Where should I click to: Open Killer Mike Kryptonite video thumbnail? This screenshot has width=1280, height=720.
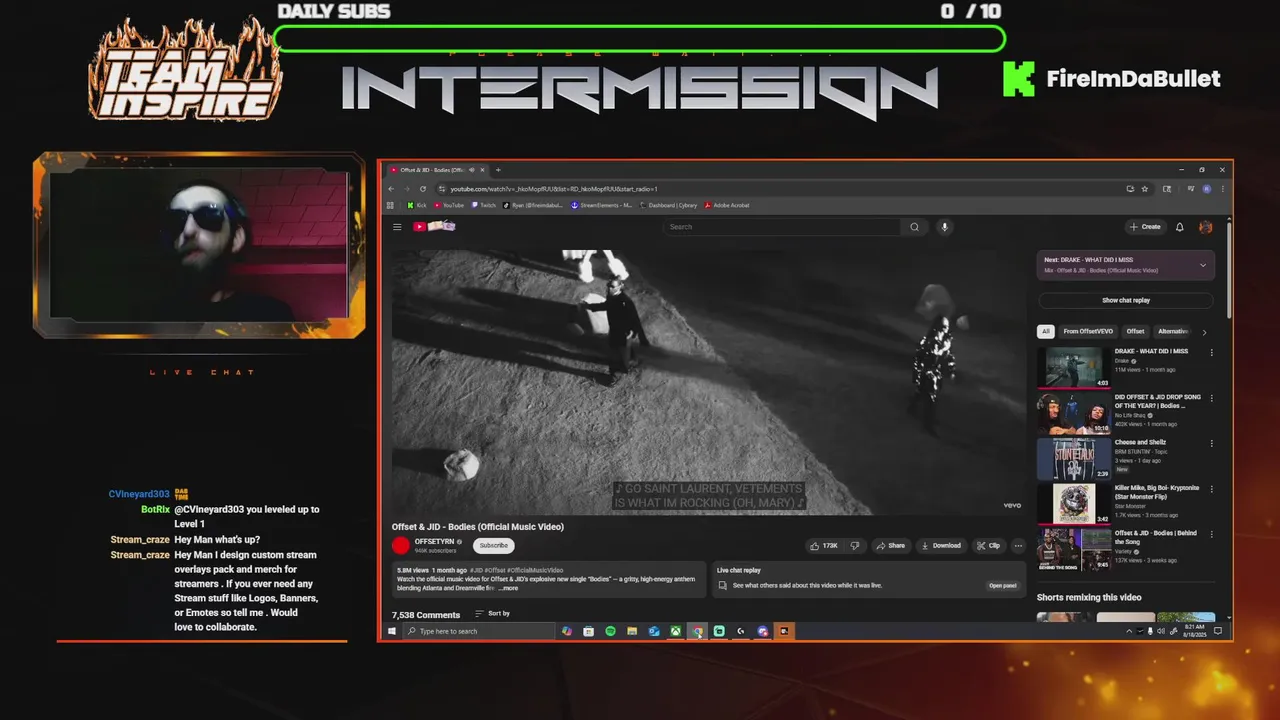pos(1074,504)
